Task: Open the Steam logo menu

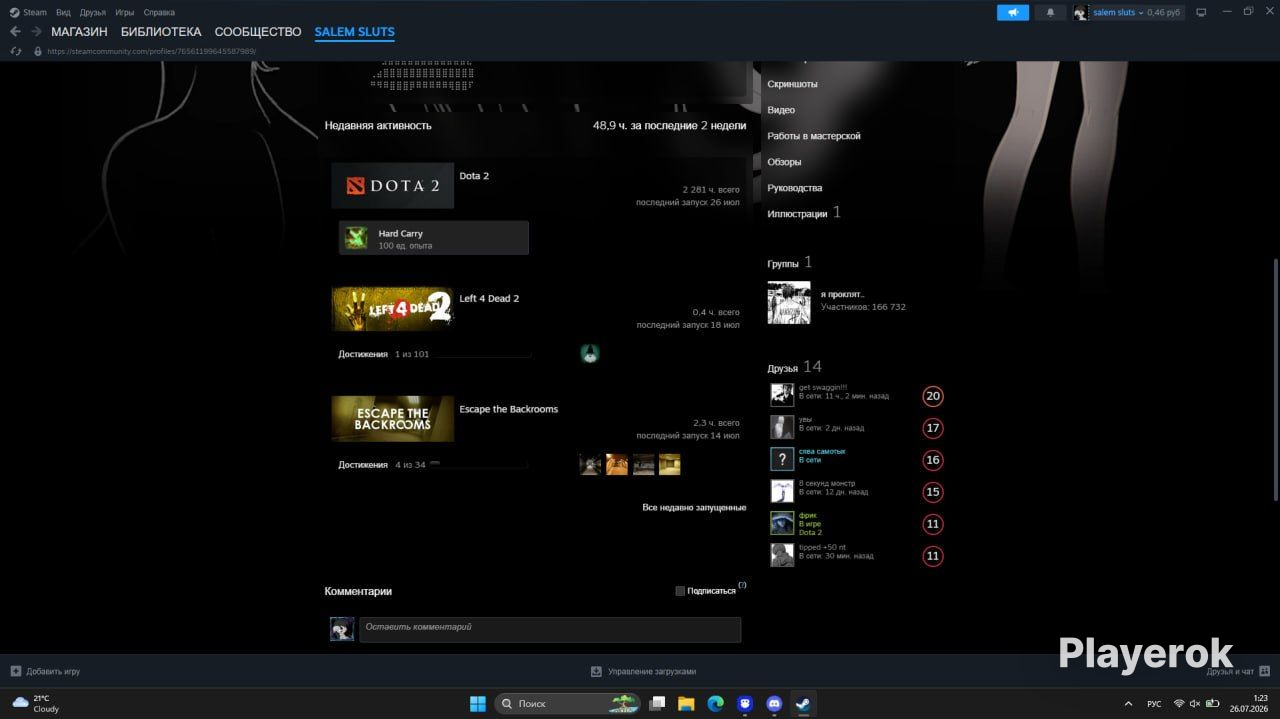Action: pyautogui.click(x=28, y=12)
